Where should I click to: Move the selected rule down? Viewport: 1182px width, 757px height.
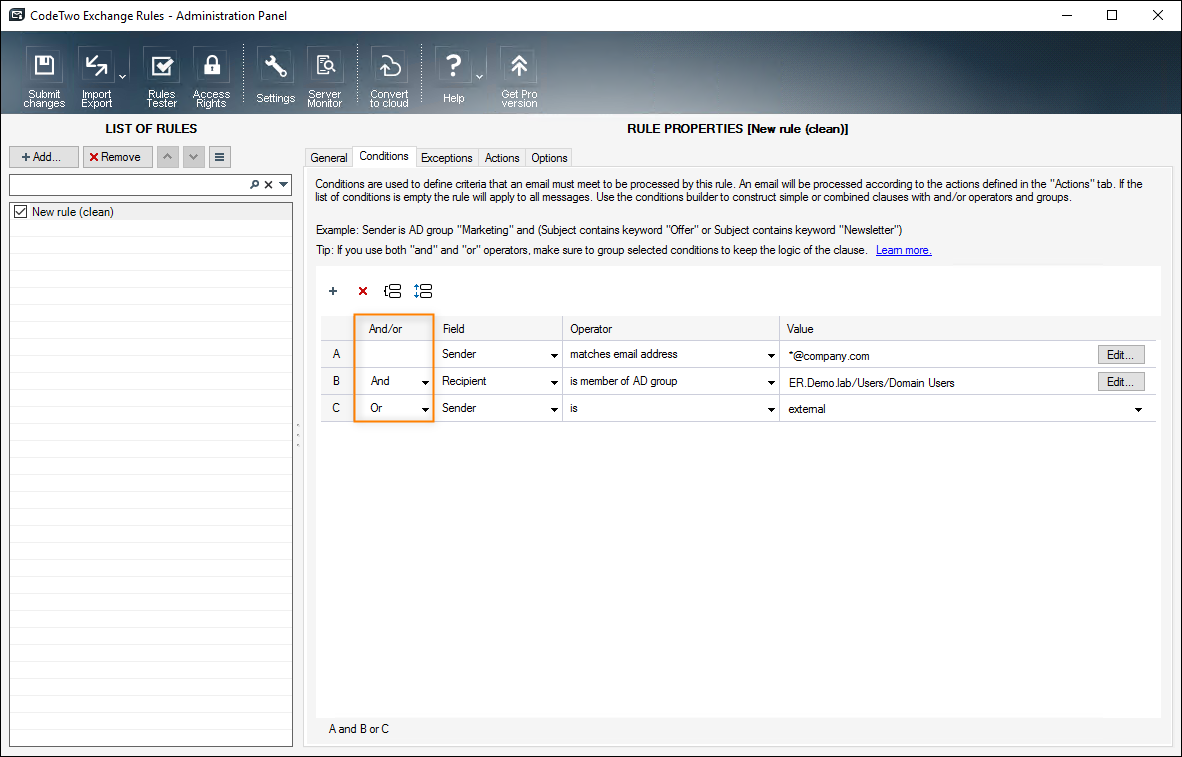tap(194, 157)
